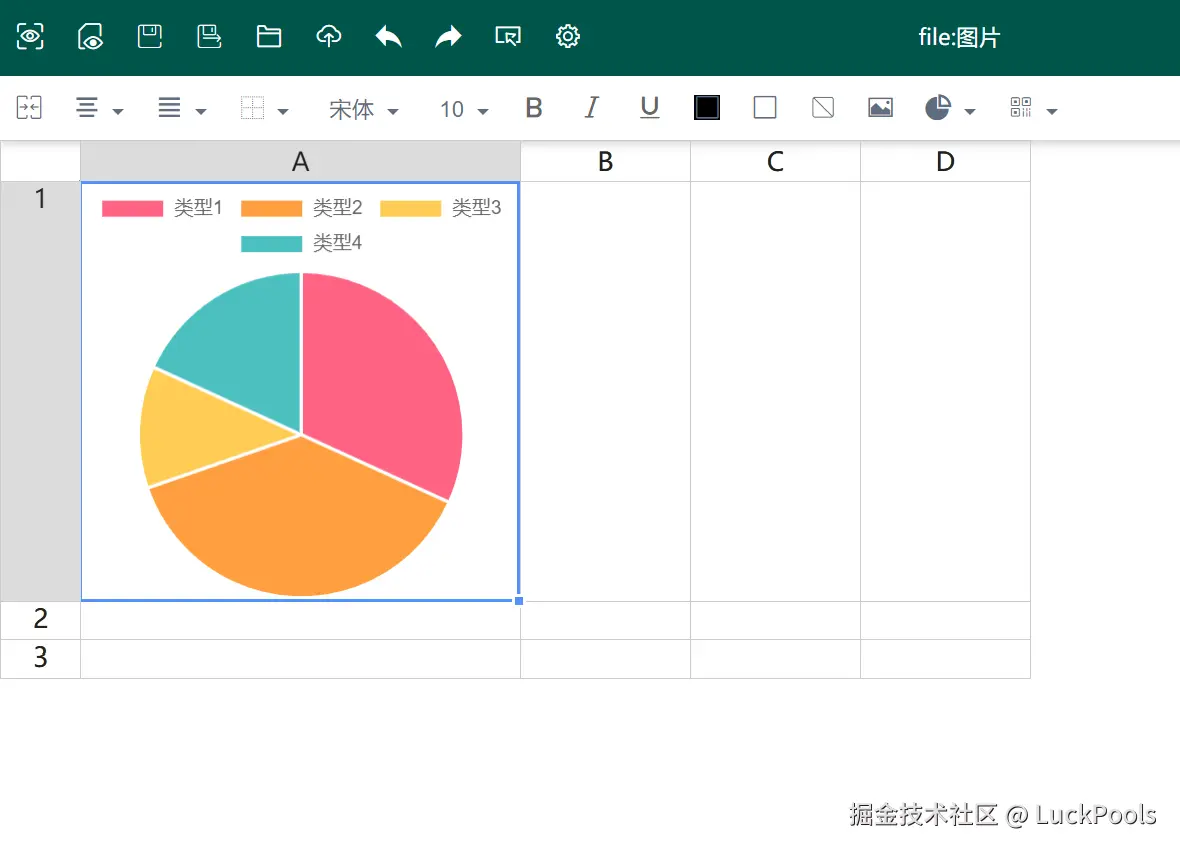The image size is (1180, 852).
Task: Open vertical alignment dropdown arrow
Action: tap(201, 111)
